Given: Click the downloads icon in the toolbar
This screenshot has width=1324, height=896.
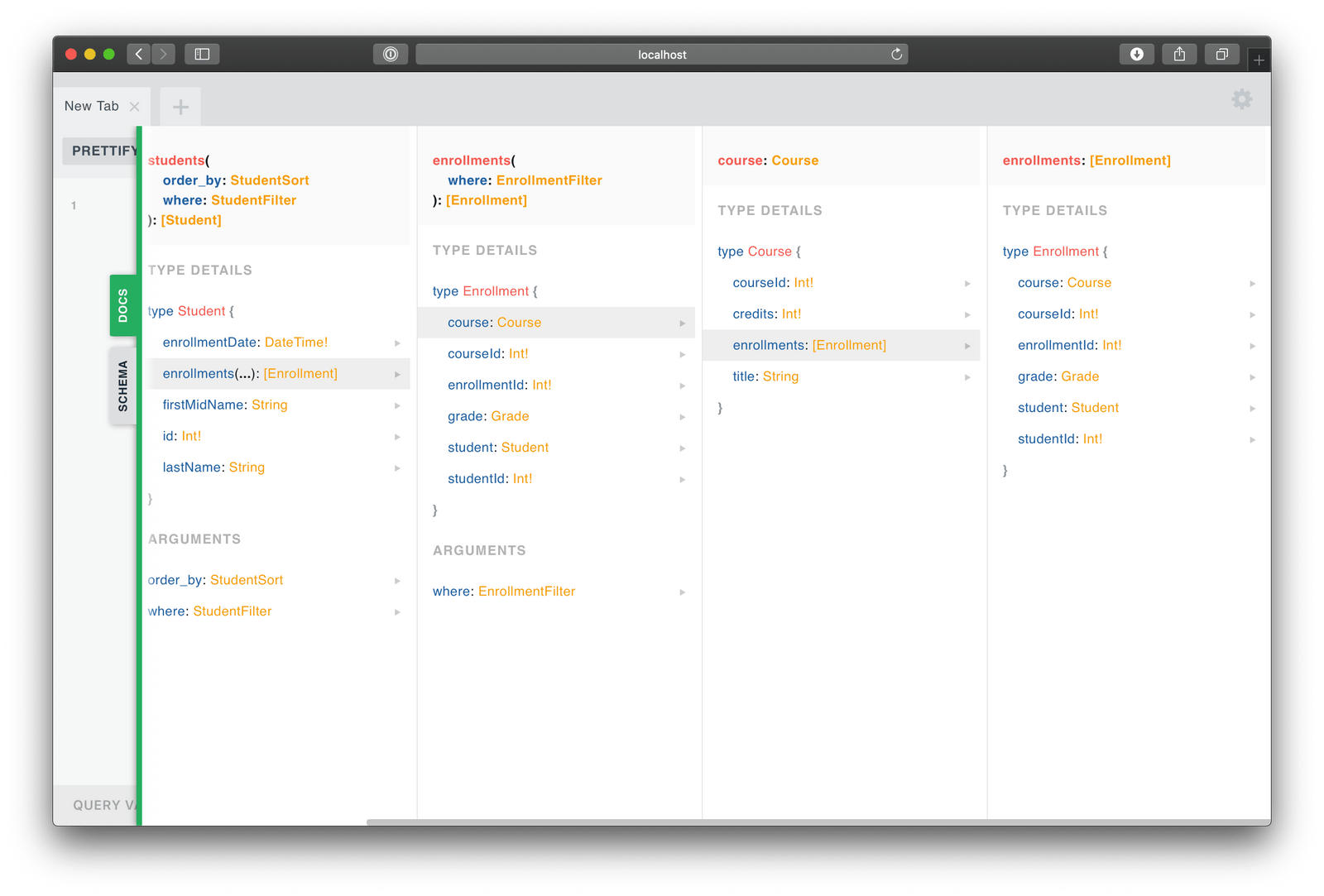Looking at the screenshot, I should point(1137,54).
